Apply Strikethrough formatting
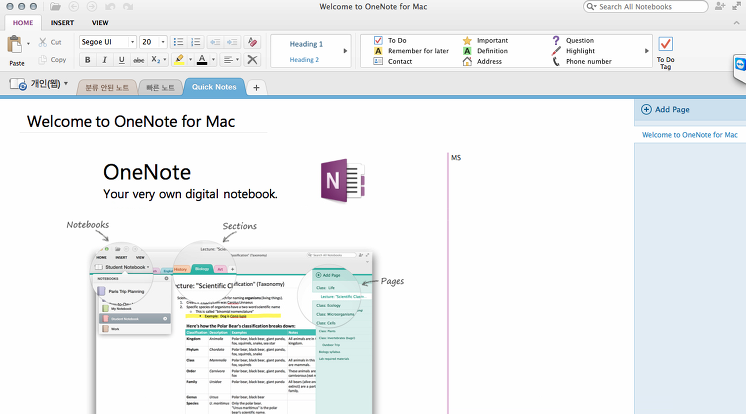The height and width of the screenshot is (414, 746). pos(138,59)
